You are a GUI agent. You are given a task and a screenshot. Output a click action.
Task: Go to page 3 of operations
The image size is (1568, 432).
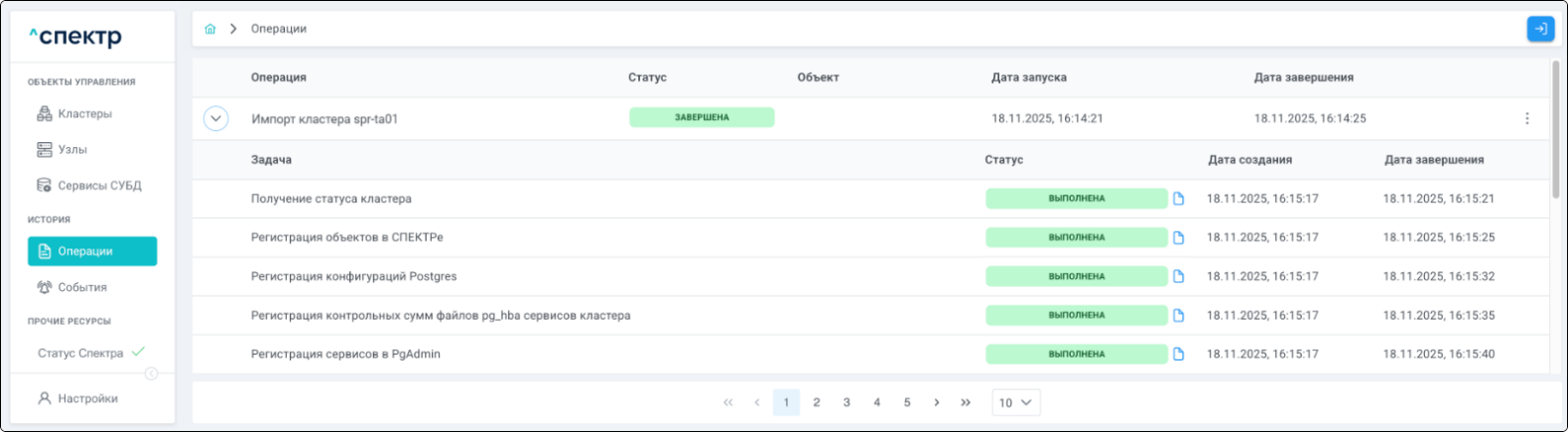coord(847,402)
